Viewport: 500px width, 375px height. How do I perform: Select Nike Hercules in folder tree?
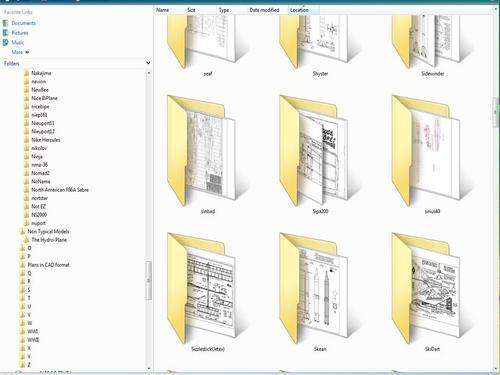46,140
